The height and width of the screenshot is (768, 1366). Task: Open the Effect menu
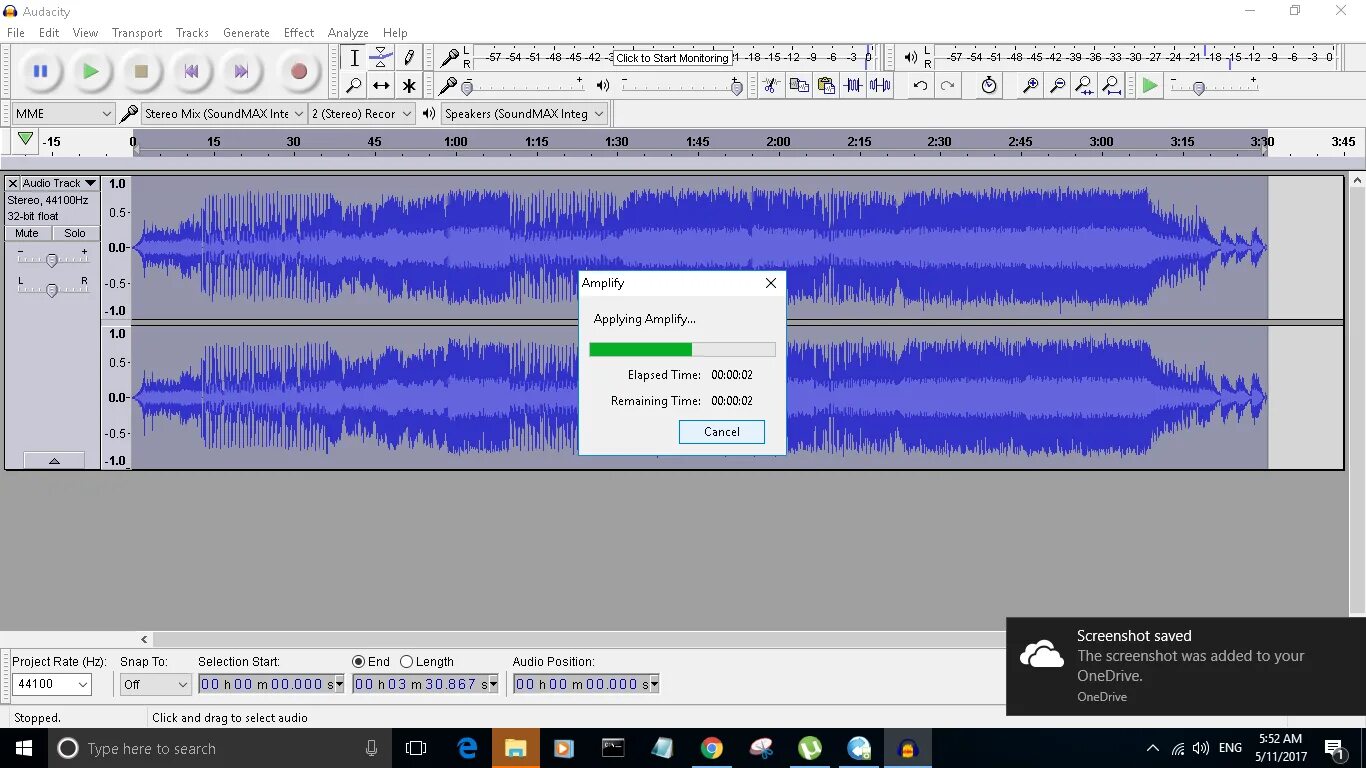click(x=299, y=33)
